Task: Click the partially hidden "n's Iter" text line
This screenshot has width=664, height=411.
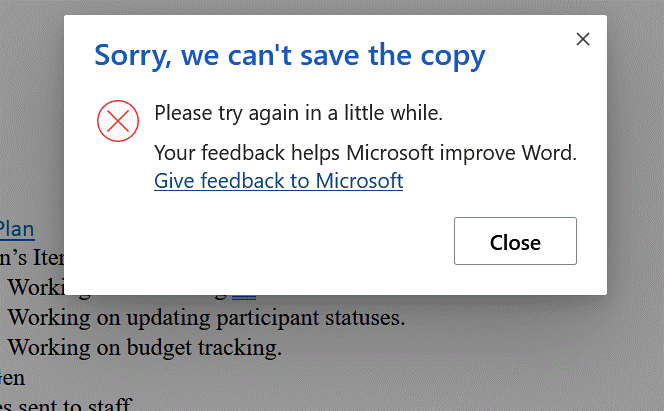Action: 32,258
